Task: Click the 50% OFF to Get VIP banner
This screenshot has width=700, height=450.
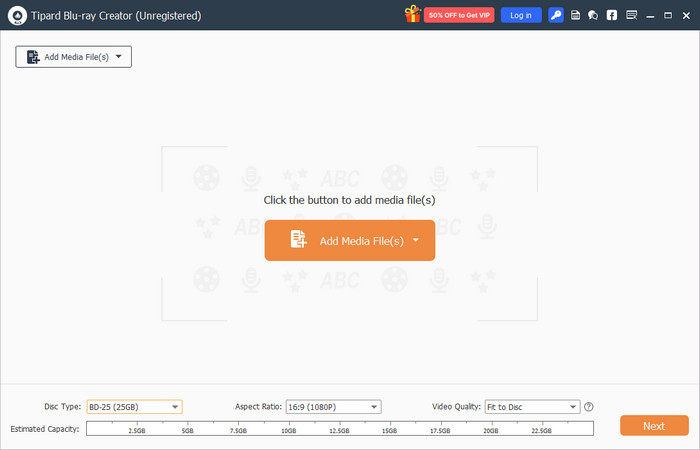Action: pos(460,15)
